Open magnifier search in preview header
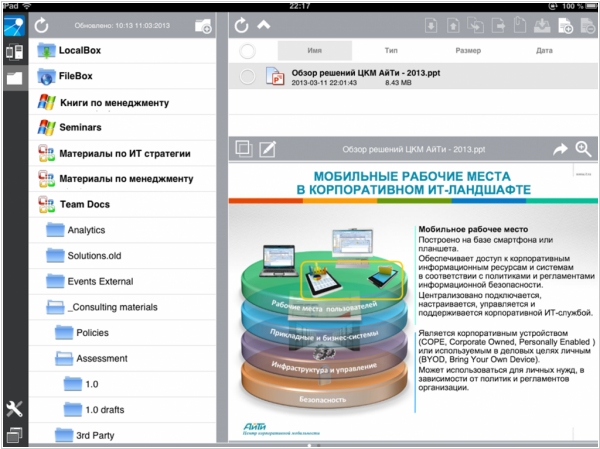Image resolution: width=600 pixels, height=449 pixels. 583,149
